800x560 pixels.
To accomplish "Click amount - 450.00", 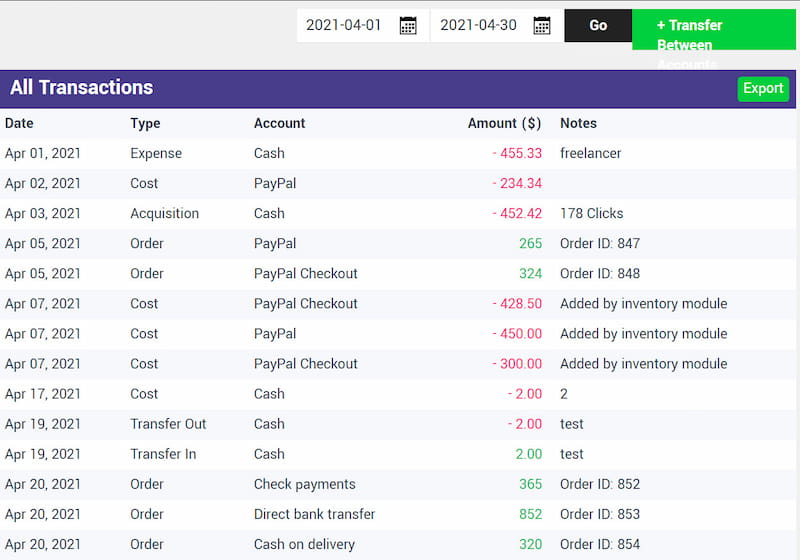I will pos(517,334).
